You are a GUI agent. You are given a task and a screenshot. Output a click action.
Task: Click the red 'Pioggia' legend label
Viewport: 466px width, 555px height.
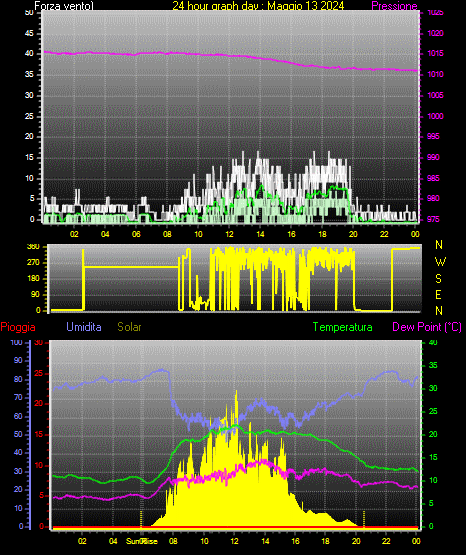click(x=18, y=327)
